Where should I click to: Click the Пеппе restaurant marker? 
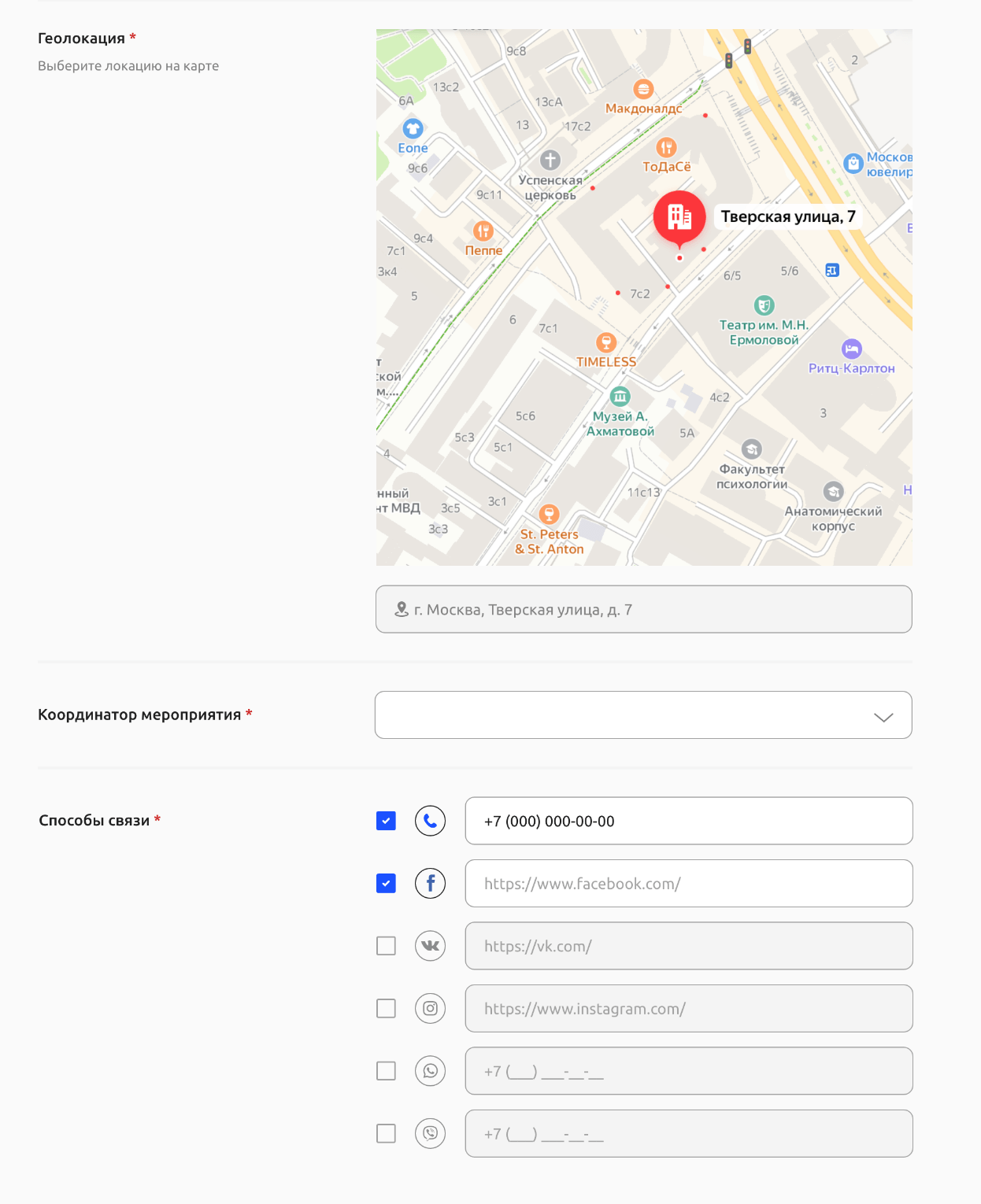[483, 231]
